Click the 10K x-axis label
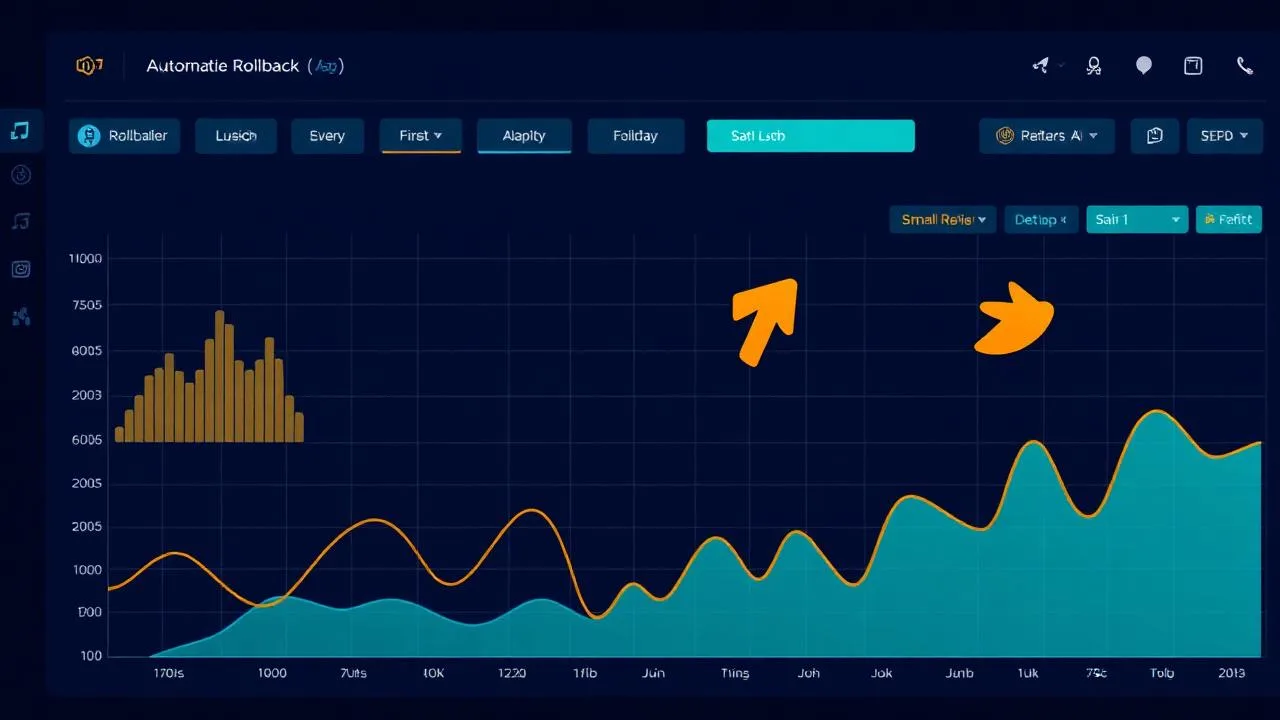Viewport: 1280px width, 720px height. pos(433,673)
